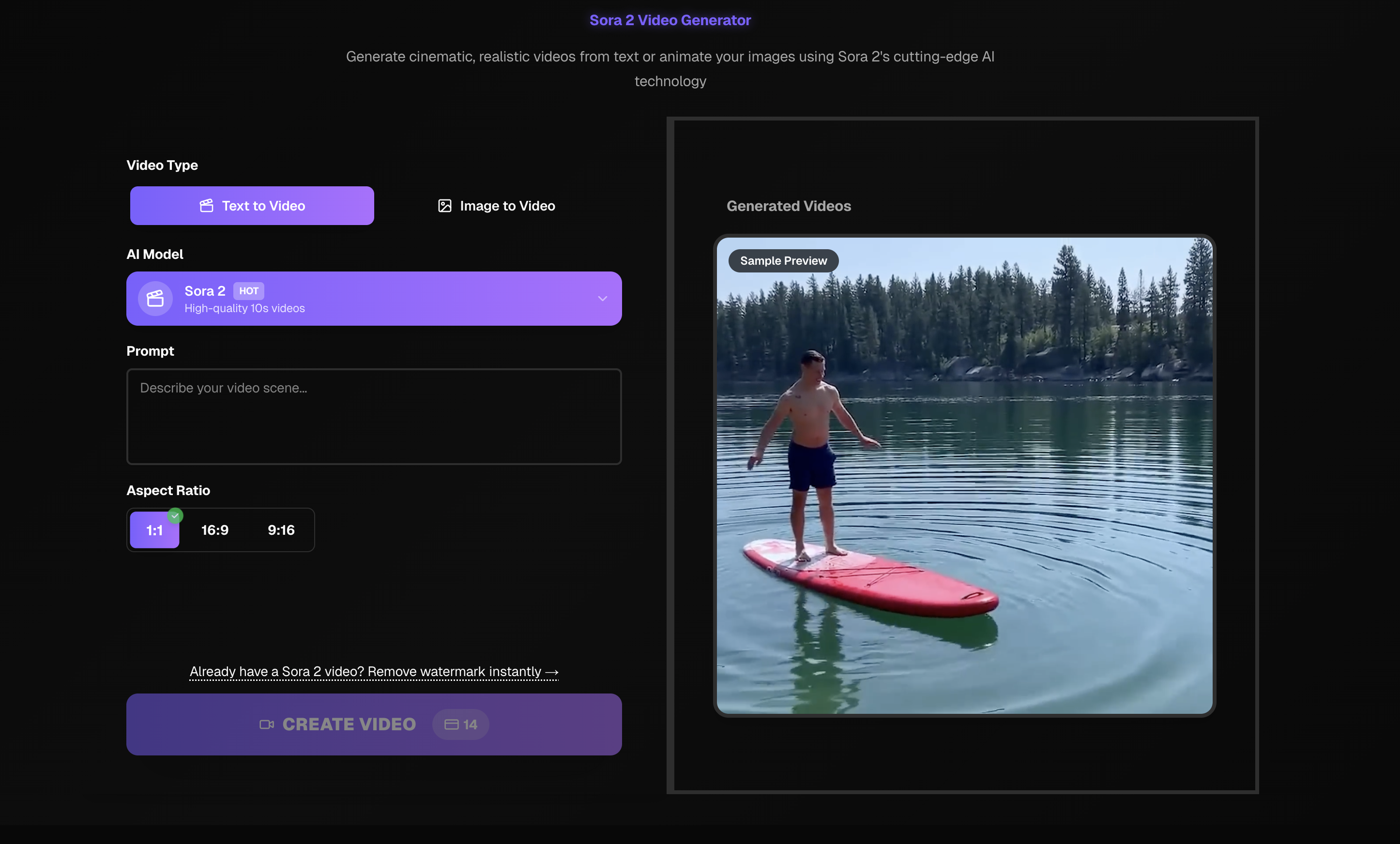
Task: Select the clapperboard icon beside Text to Video
Action: [207, 206]
